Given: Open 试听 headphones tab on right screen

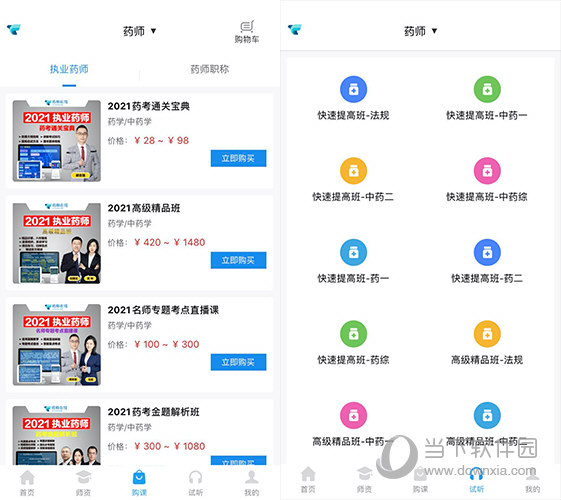Looking at the screenshot, I should (x=477, y=480).
